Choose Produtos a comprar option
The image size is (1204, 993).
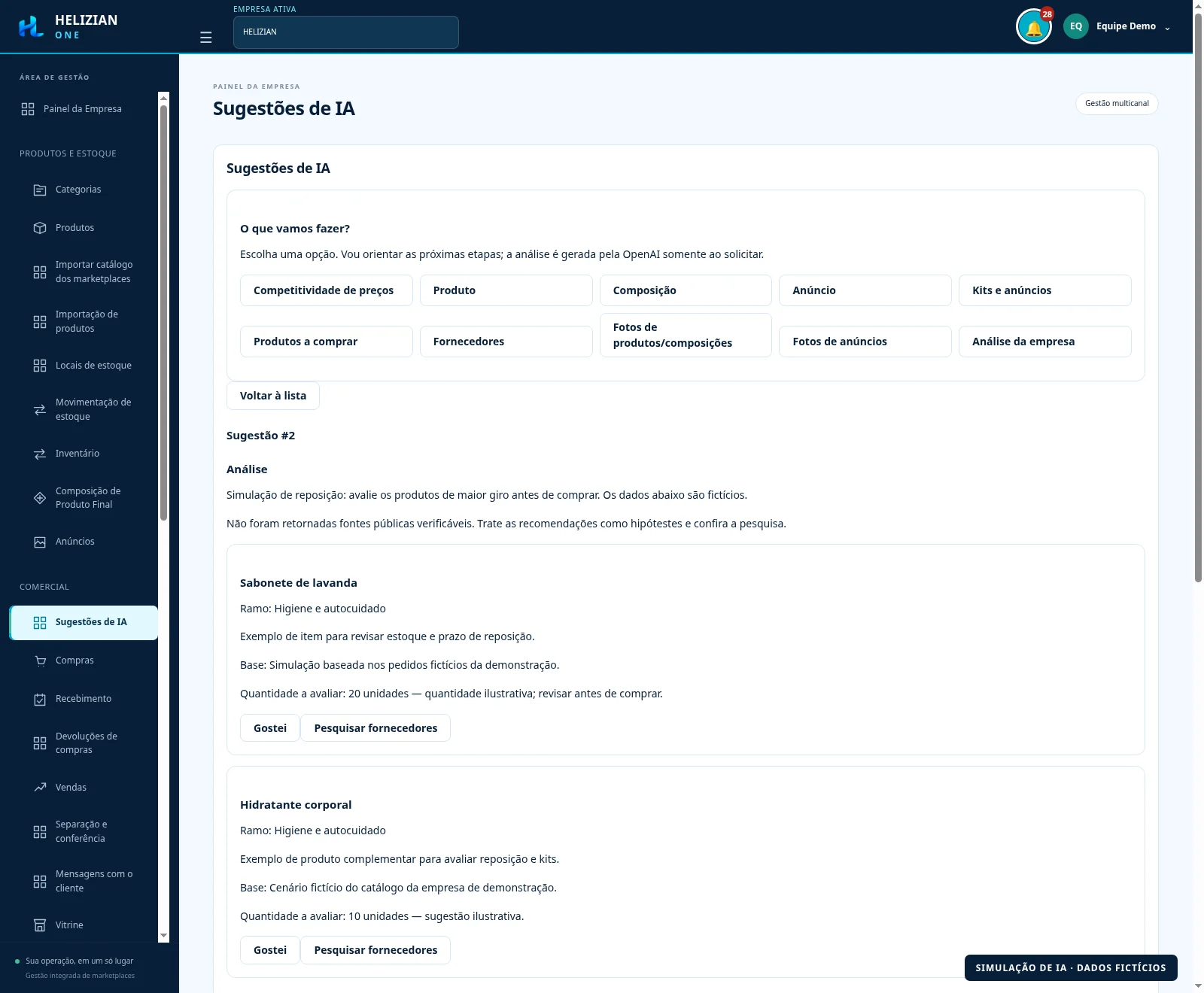[327, 342]
